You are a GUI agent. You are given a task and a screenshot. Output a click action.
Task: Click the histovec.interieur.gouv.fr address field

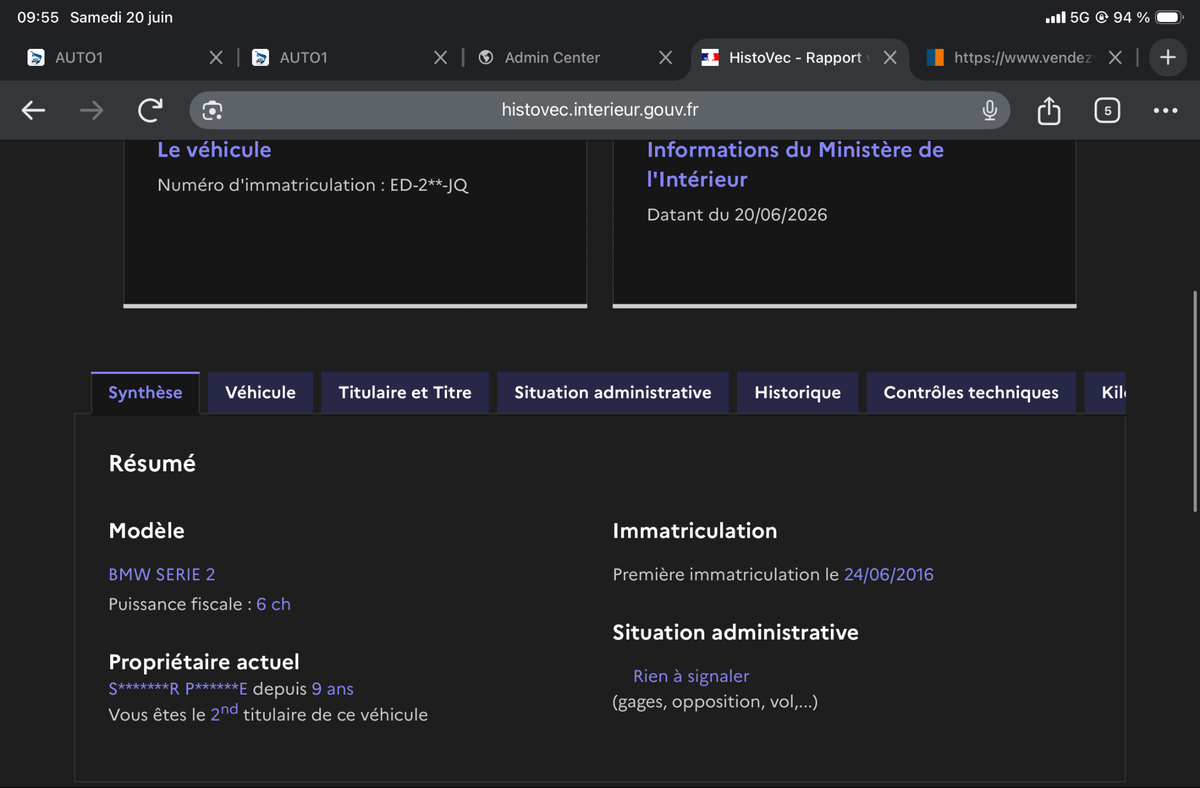coord(600,110)
